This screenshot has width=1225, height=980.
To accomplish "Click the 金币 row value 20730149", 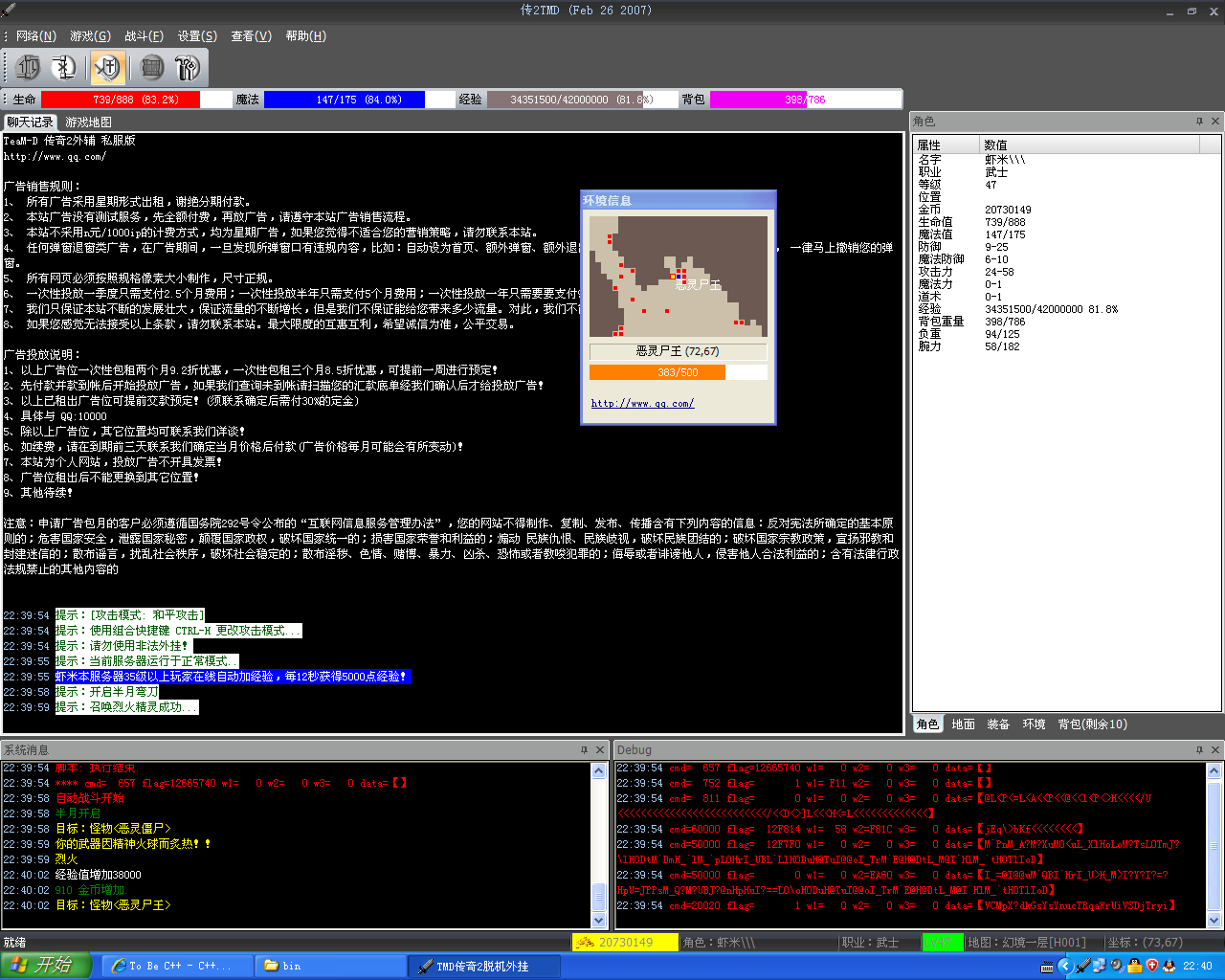I will [x=1008, y=210].
